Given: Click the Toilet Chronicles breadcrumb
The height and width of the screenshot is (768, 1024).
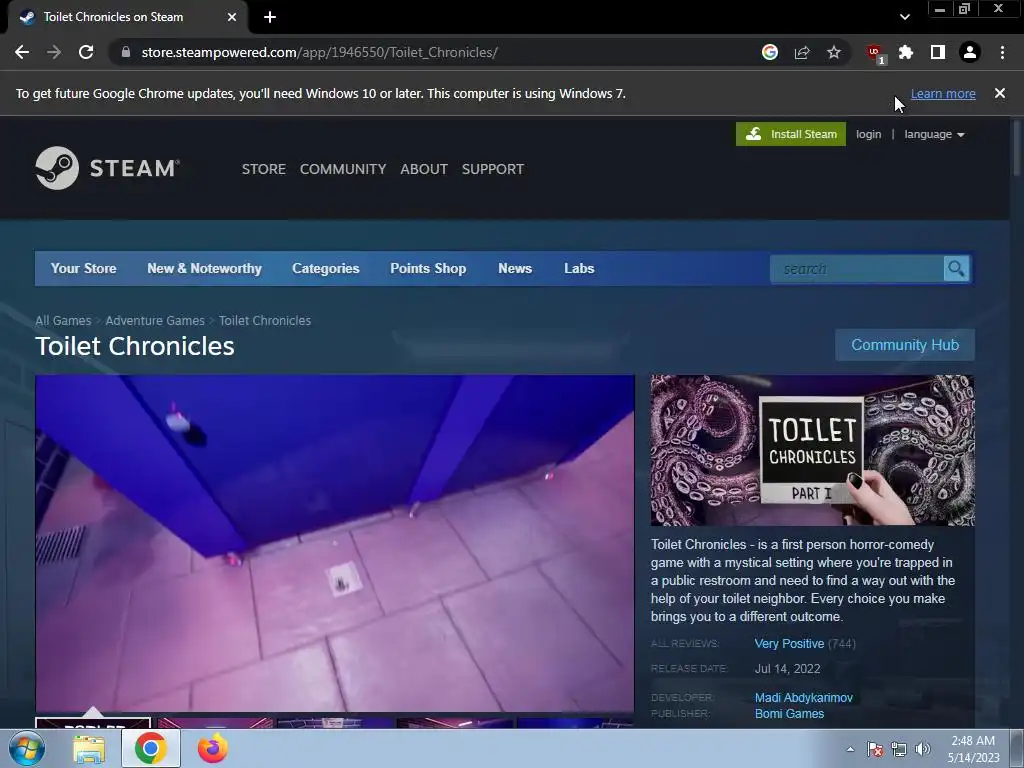Looking at the screenshot, I should pos(264,321).
